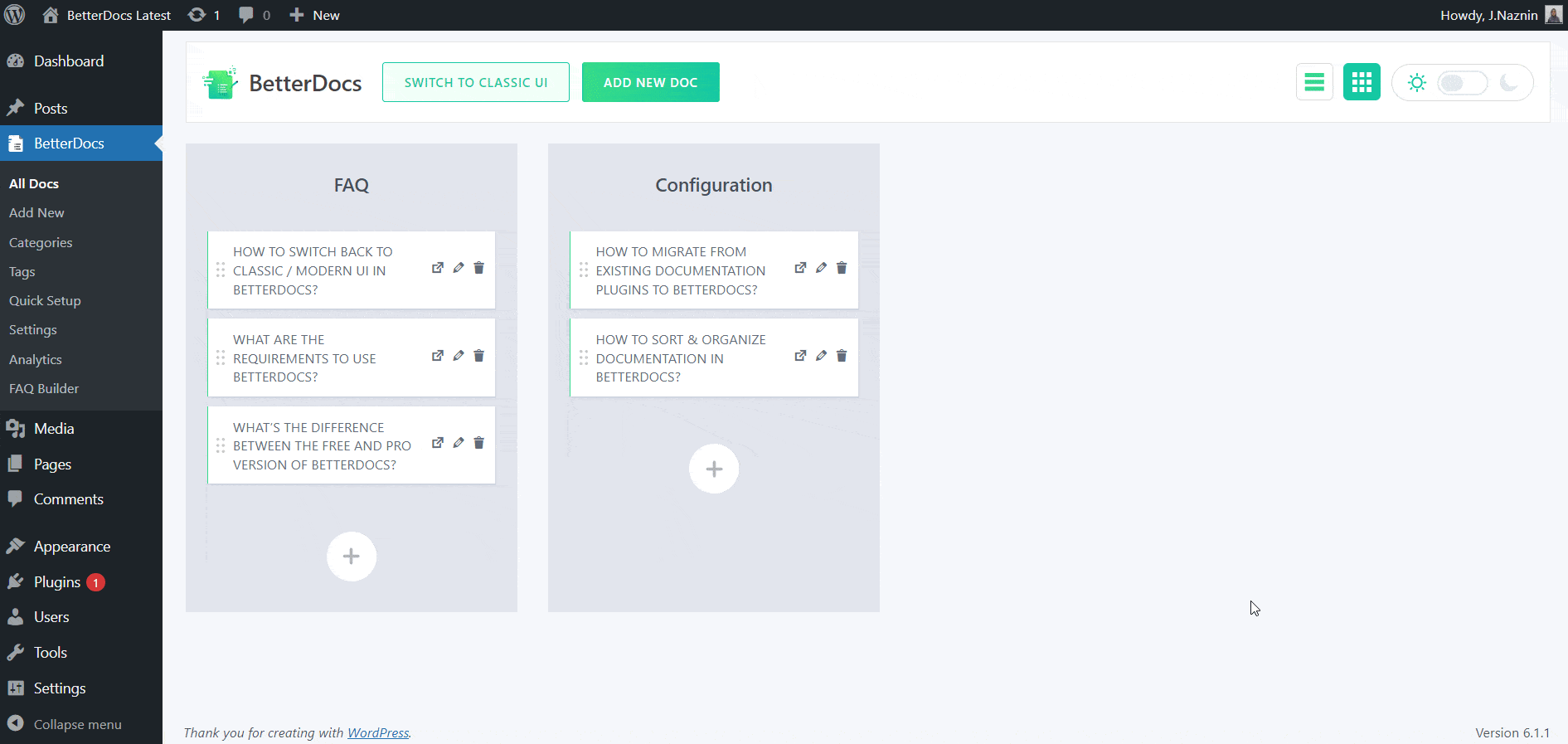View the 'How to switch back to classic' doc

(x=438, y=268)
